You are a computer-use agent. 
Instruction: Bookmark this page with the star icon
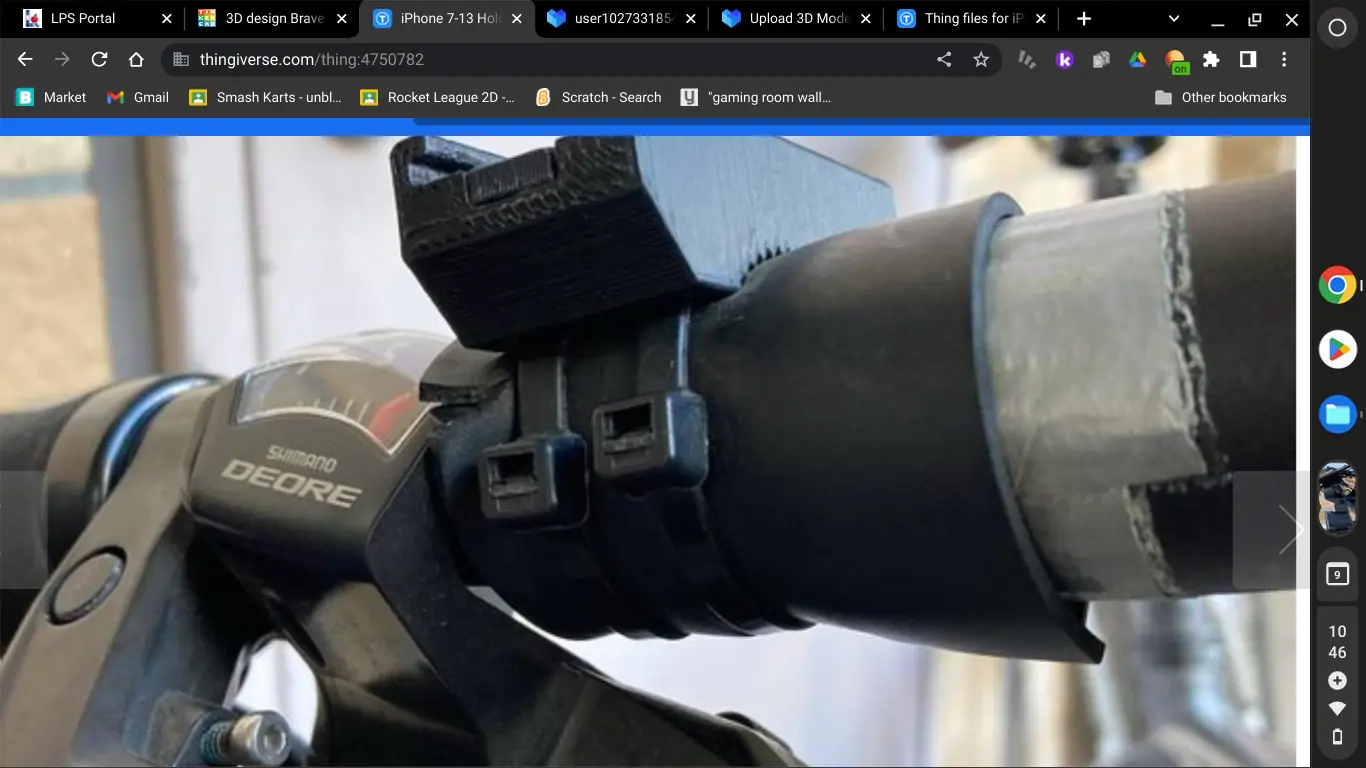point(981,60)
